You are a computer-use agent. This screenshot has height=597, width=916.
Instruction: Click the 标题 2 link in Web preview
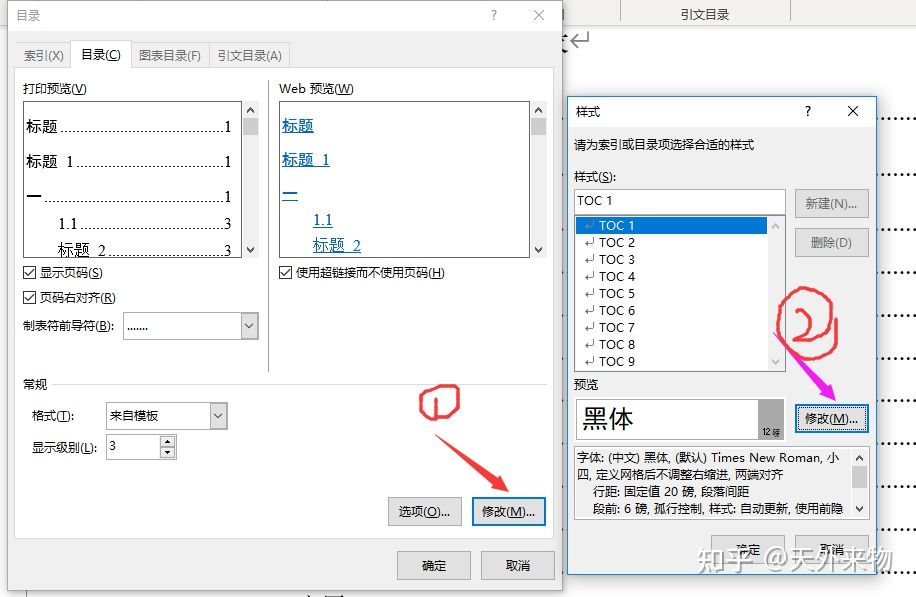pyautogui.click(x=336, y=245)
